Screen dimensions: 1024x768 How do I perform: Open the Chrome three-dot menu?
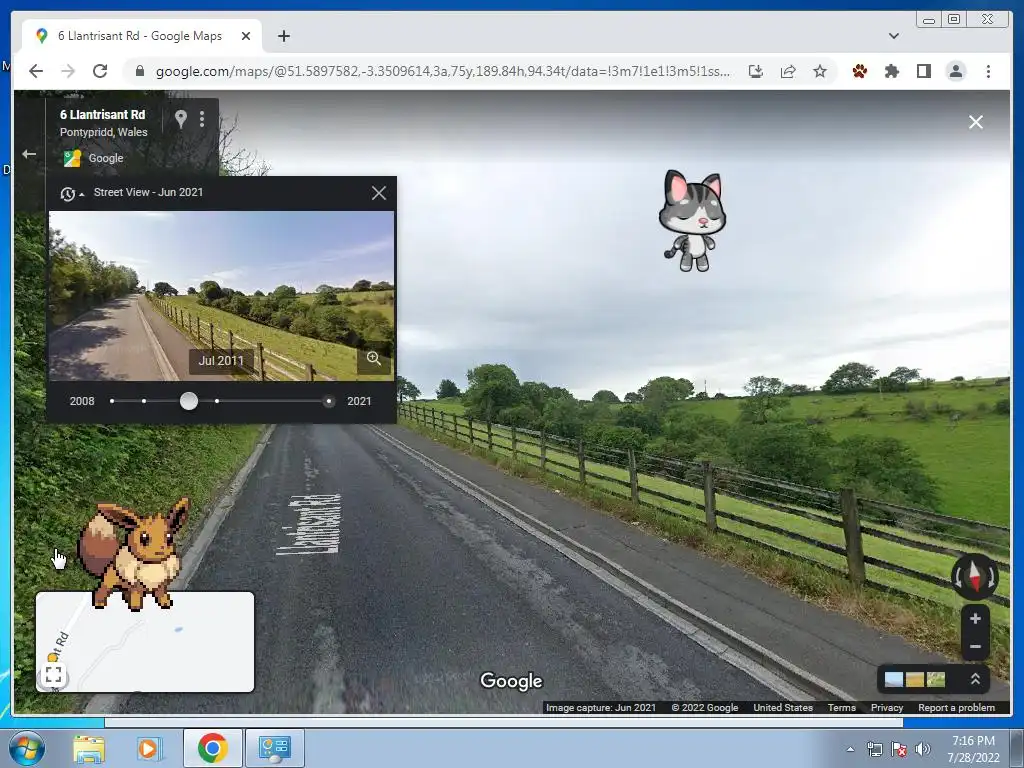point(988,71)
